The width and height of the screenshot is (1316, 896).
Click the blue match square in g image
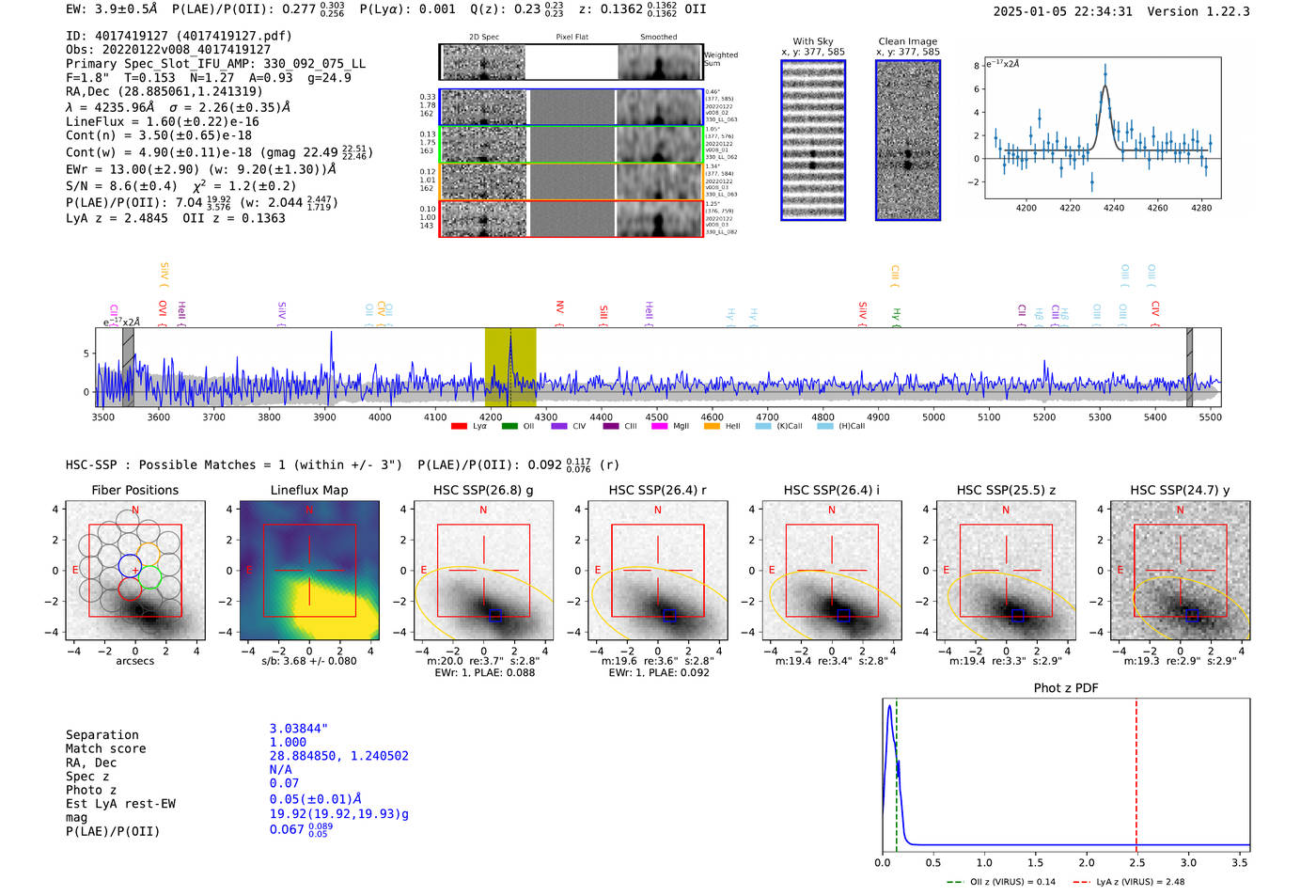[495, 615]
